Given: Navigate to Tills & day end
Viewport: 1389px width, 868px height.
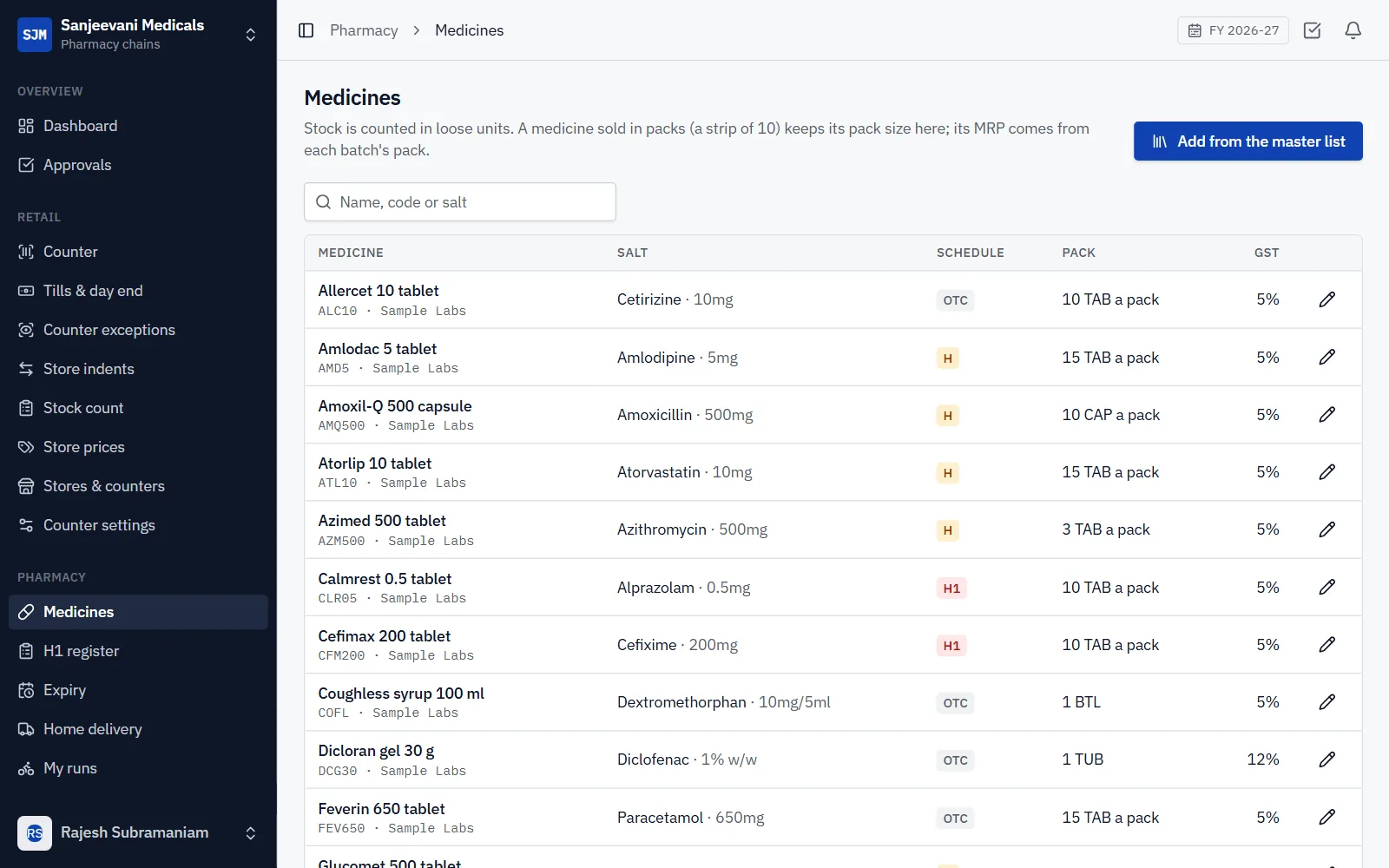Looking at the screenshot, I should [138, 291].
